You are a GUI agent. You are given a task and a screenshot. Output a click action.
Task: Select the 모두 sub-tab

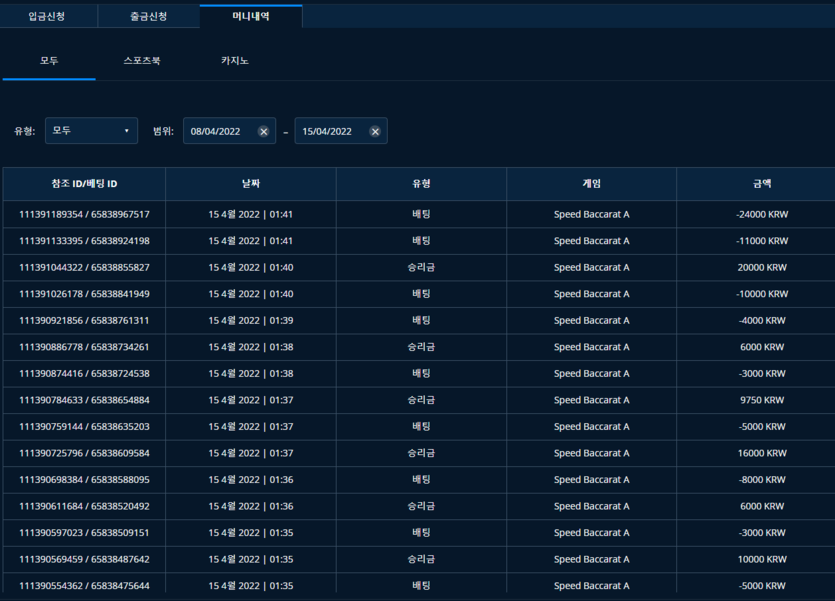(x=49, y=61)
